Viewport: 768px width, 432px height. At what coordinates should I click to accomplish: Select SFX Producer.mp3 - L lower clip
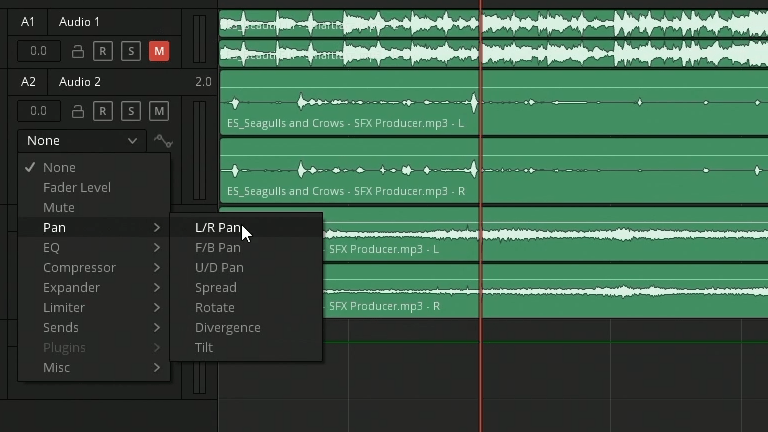[545, 234]
